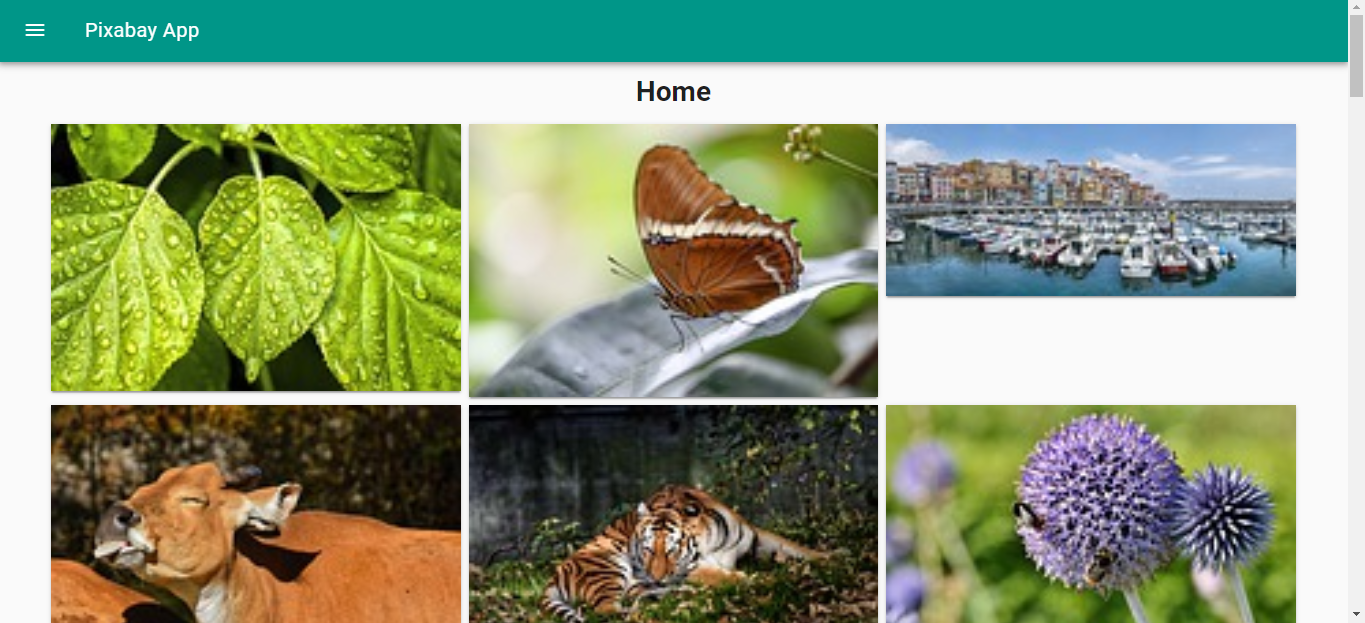The image size is (1365, 623).
Task: Click the scrollbar track below the thumb
Action: (x=1356, y=350)
